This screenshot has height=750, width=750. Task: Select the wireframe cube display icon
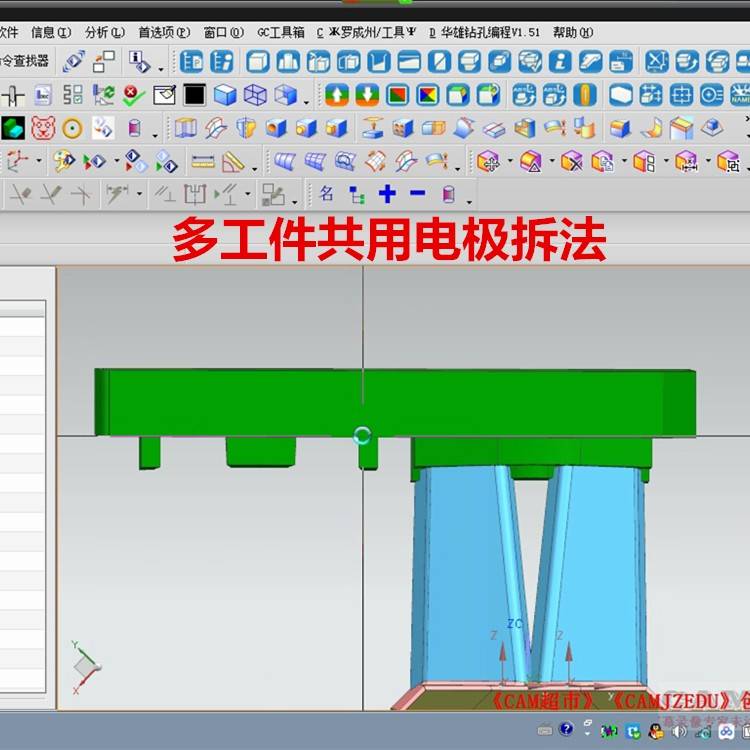point(255,96)
